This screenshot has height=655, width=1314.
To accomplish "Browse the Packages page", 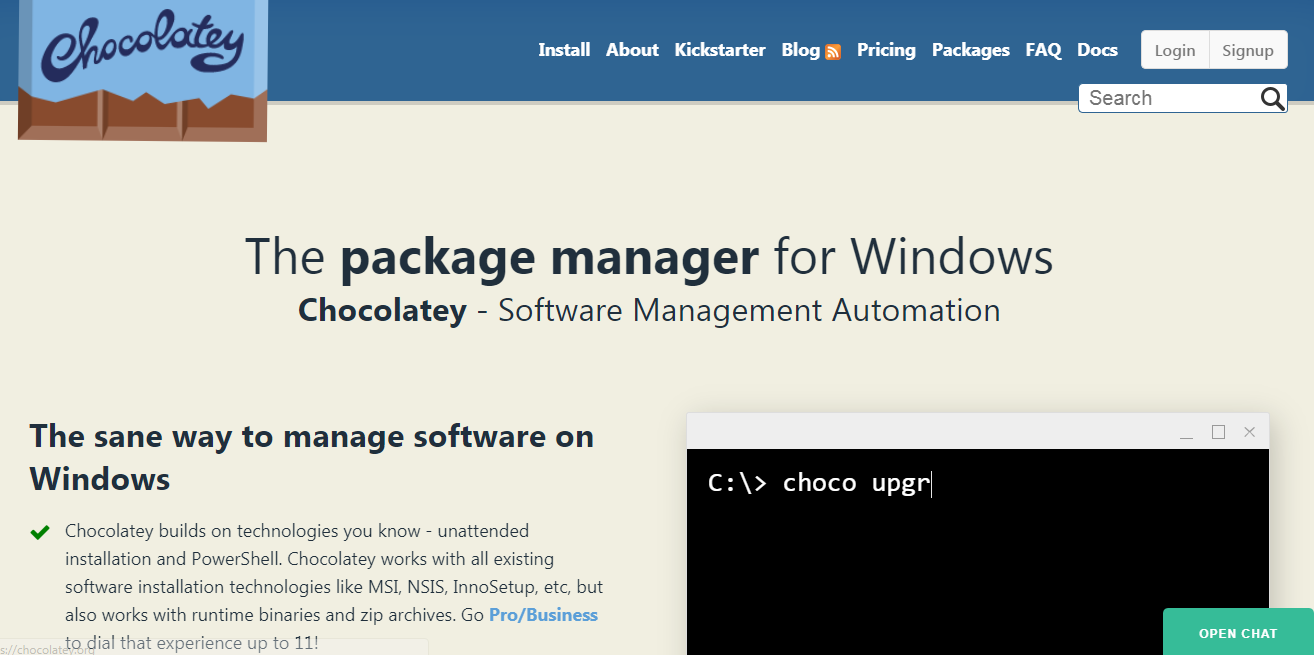I will 971,50.
